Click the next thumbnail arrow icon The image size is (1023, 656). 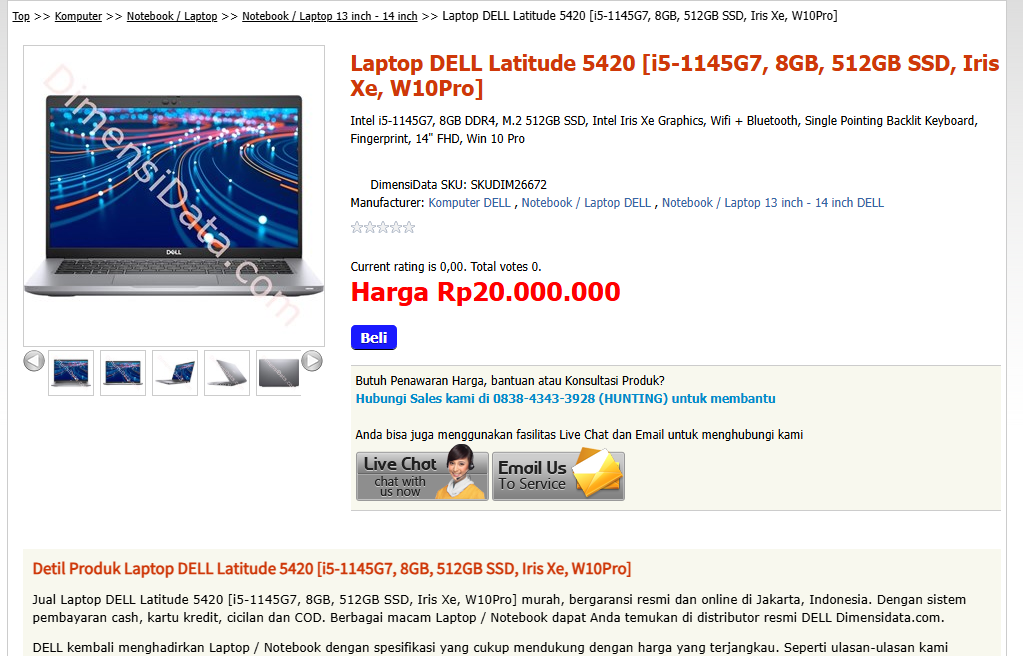click(312, 361)
